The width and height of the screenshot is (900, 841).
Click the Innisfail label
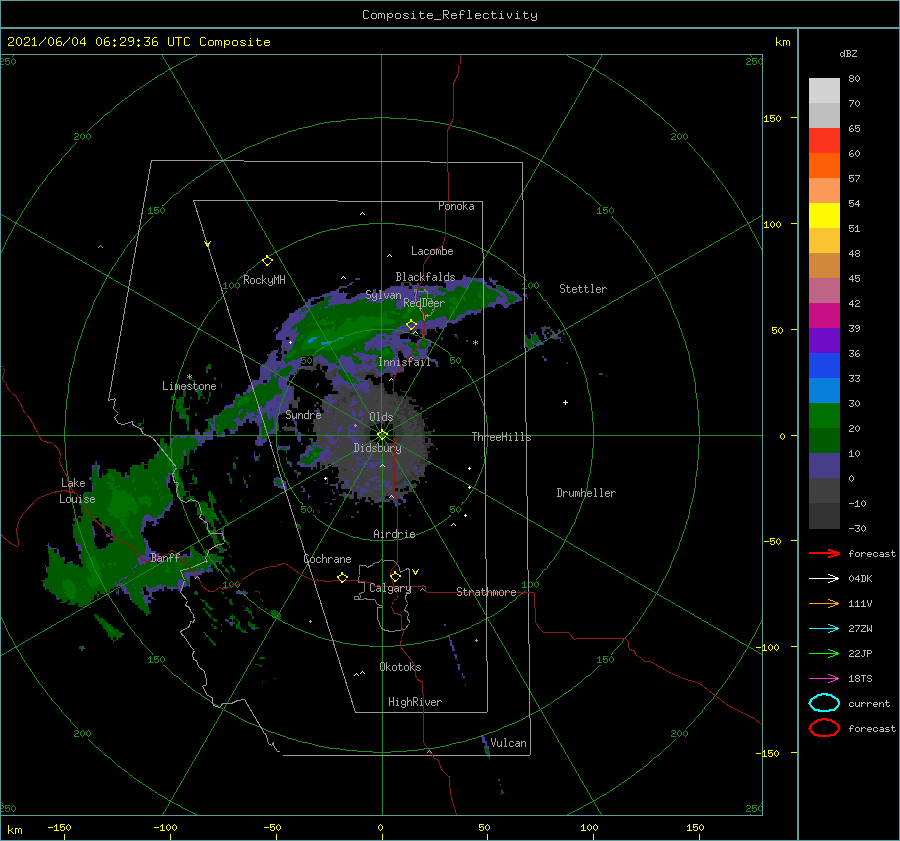404,362
